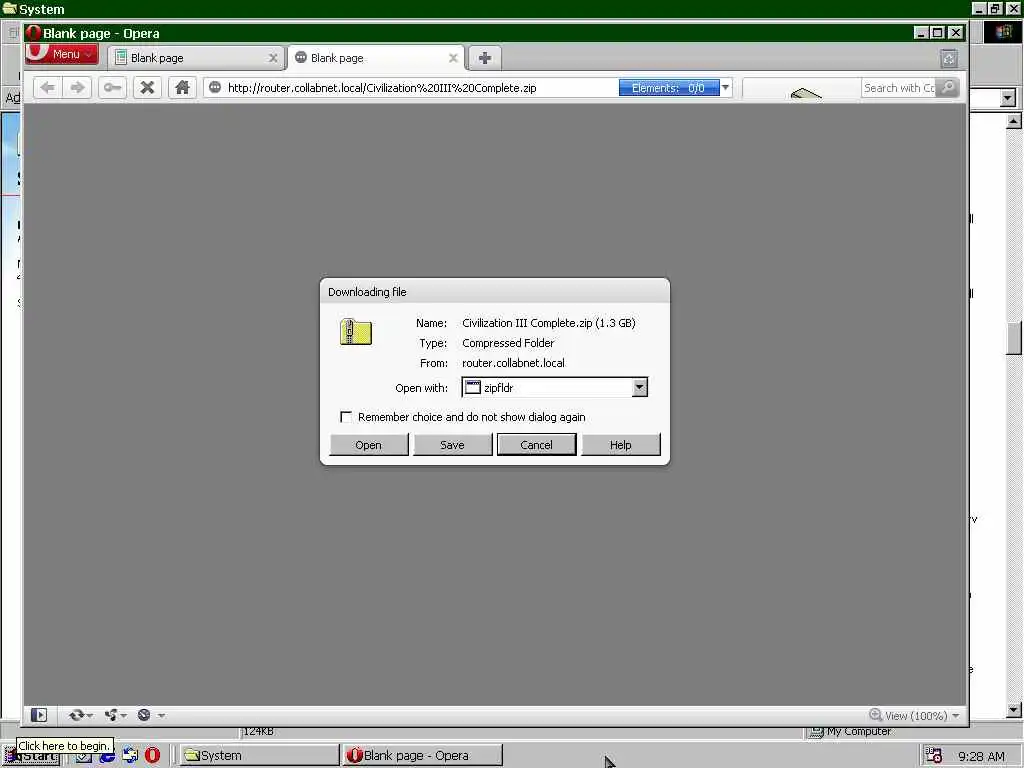Click Help in the download dialog
The image size is (1024, 768).
coord(620,445)
